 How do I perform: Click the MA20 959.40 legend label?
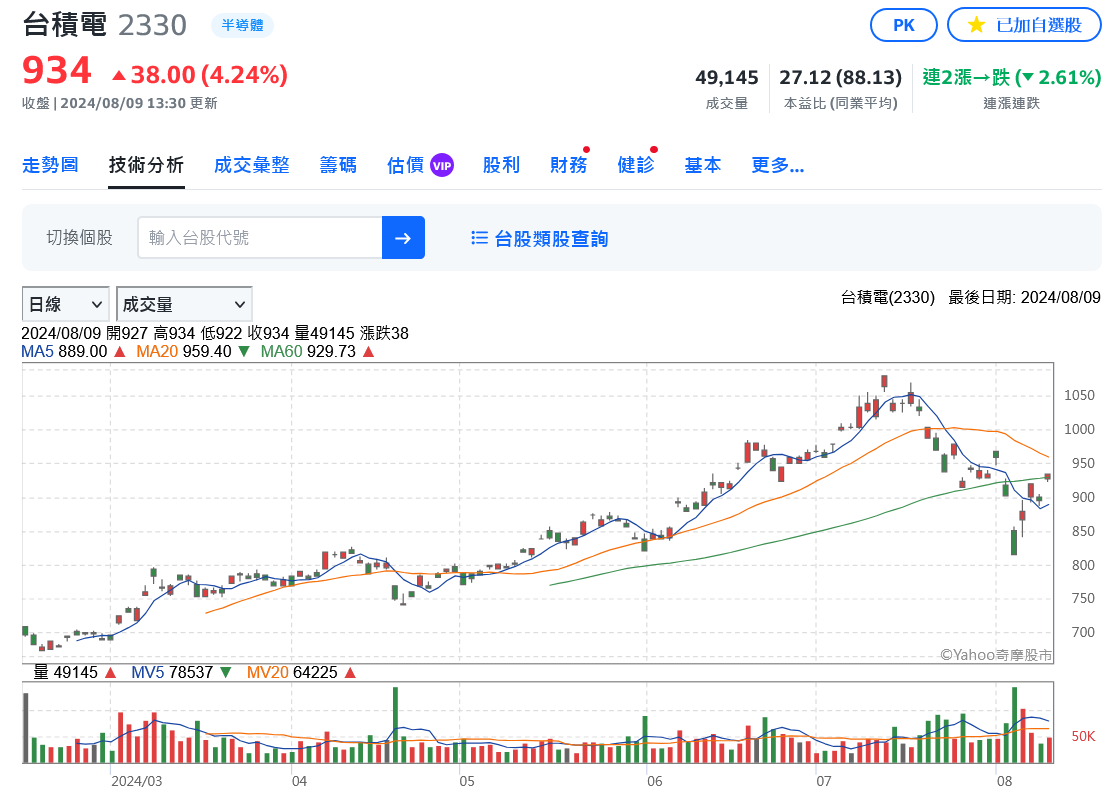pyautogui.click(x=183, y=352)
